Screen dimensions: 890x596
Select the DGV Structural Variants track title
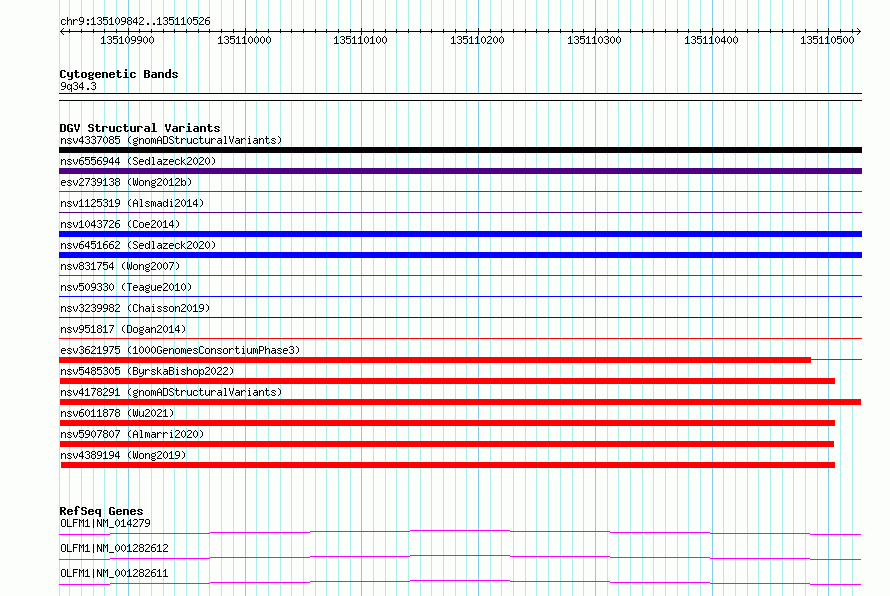[x=140, y=128]
